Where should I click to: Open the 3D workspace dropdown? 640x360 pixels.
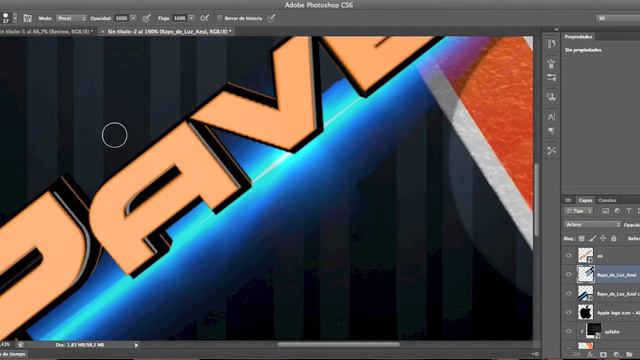tap(618, 18)
